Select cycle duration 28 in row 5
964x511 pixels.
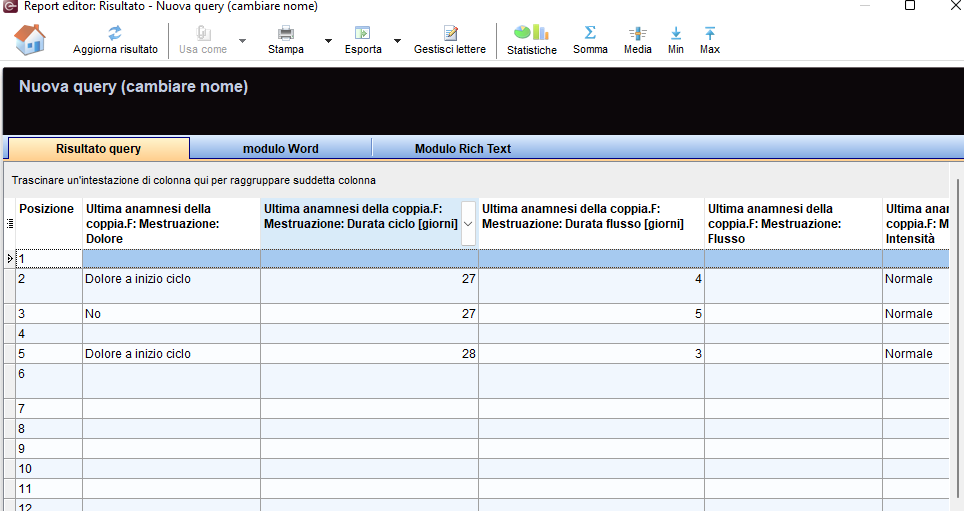[x=369, y=354]
